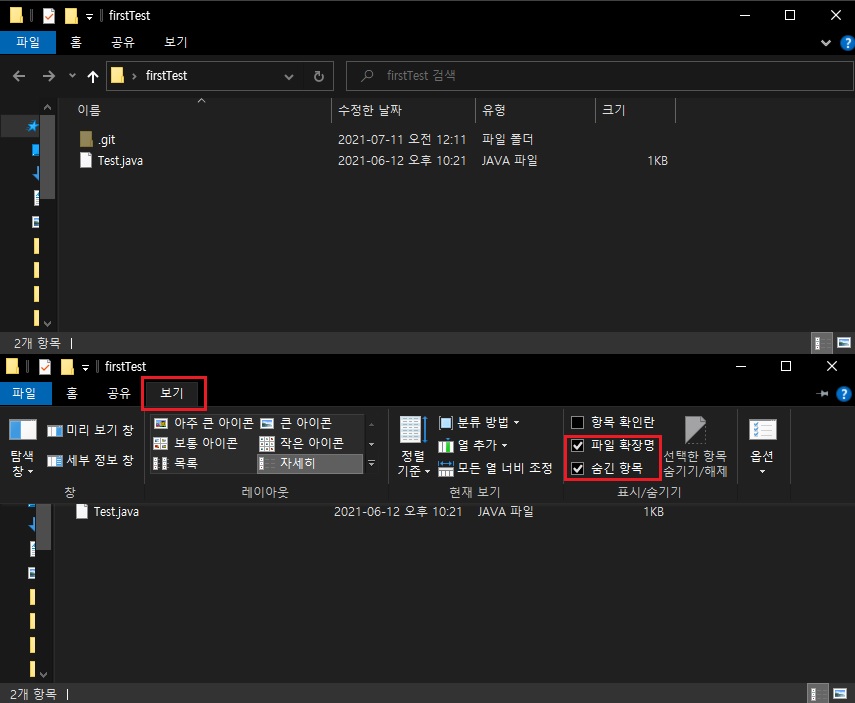Sort by 수정한 날짜 column header
Viewport: 855px width, 703px height.
pyautogui.click(x=370, y=110)
